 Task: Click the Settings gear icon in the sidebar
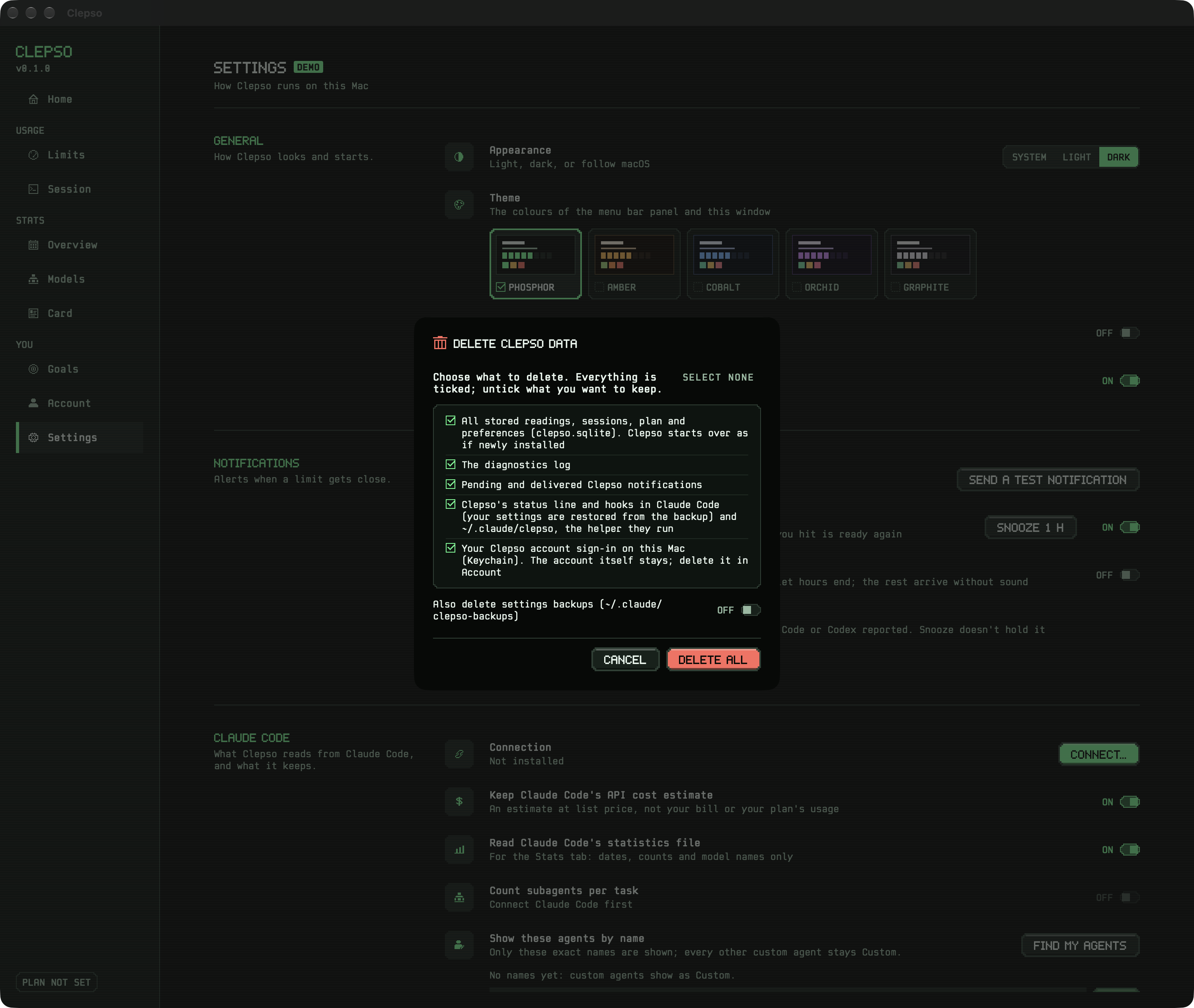click(34, 438)
